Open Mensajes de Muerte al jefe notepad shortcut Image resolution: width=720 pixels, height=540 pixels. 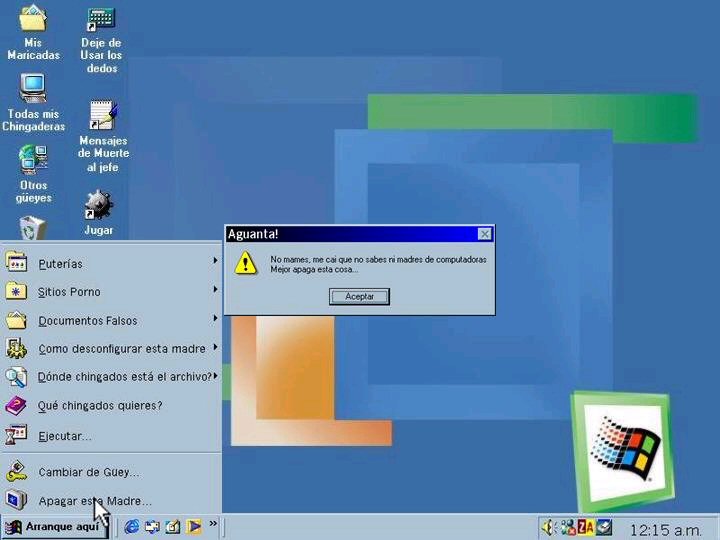pyautogui.click(x=102, y=116)
